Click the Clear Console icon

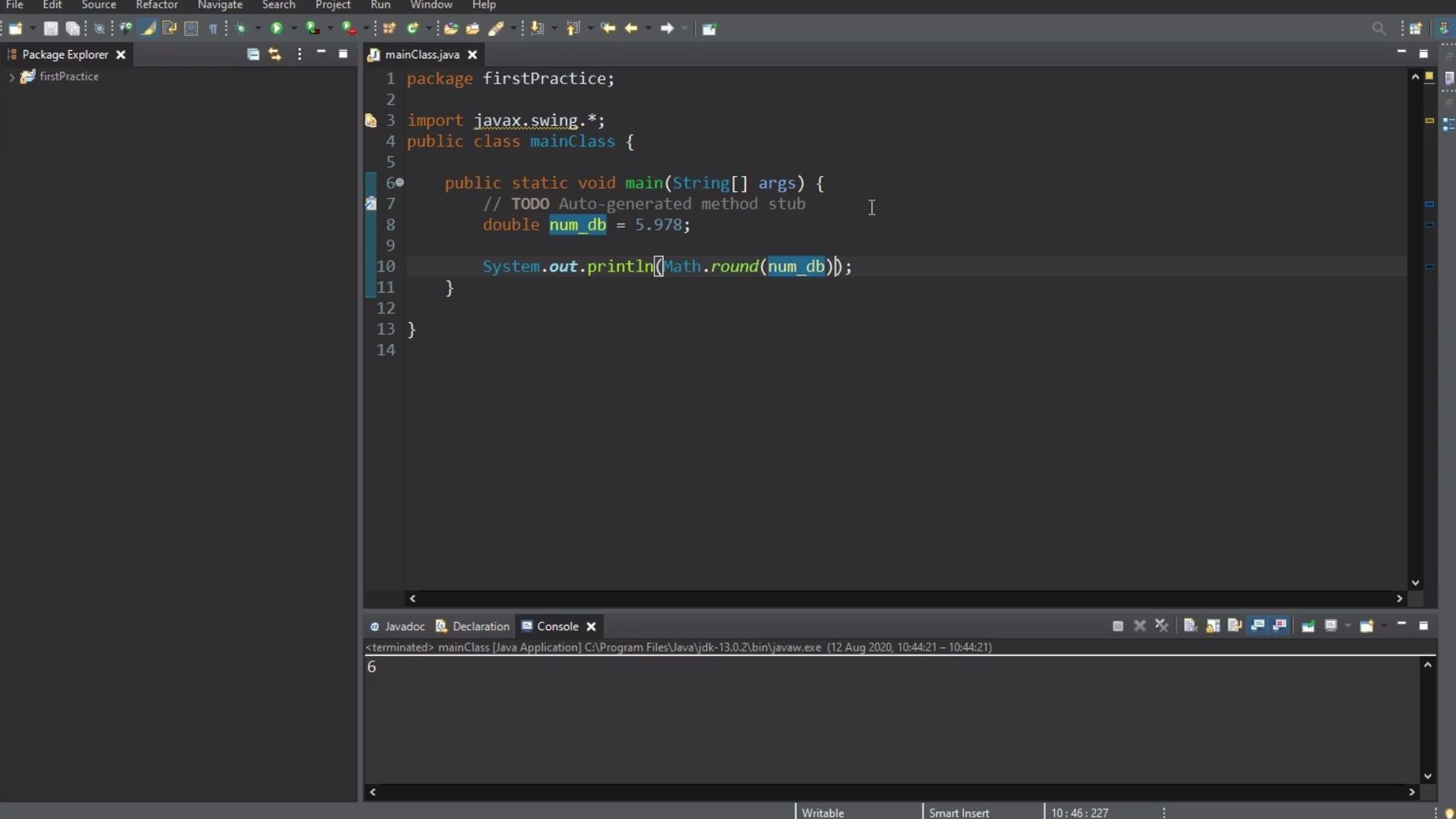click(x=1190, y=626)
